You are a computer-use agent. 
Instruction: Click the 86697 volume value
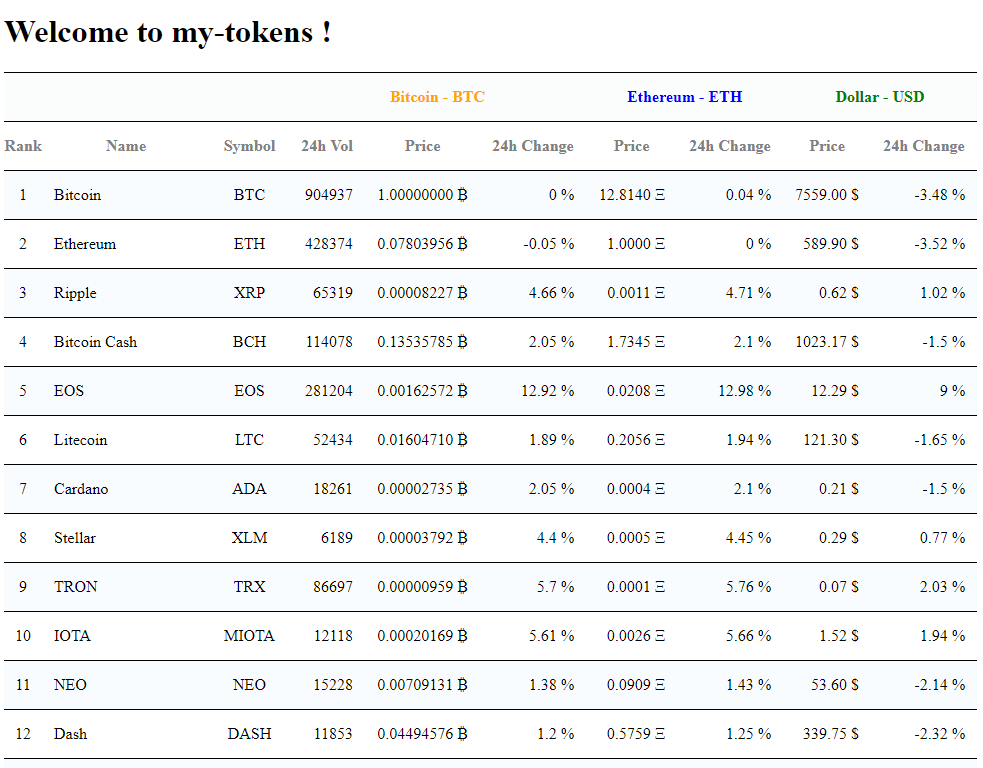point(333,586)
